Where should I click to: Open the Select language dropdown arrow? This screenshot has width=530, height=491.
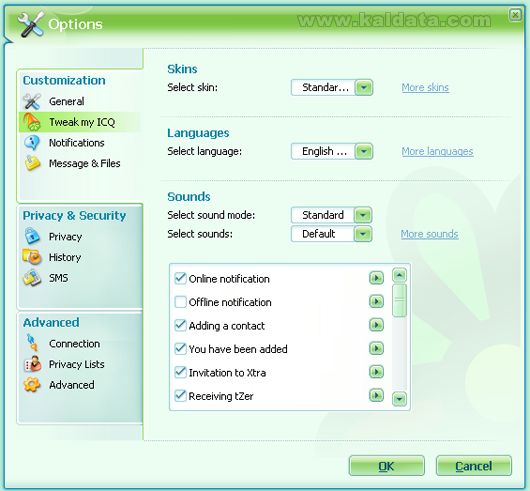point(364,151)
